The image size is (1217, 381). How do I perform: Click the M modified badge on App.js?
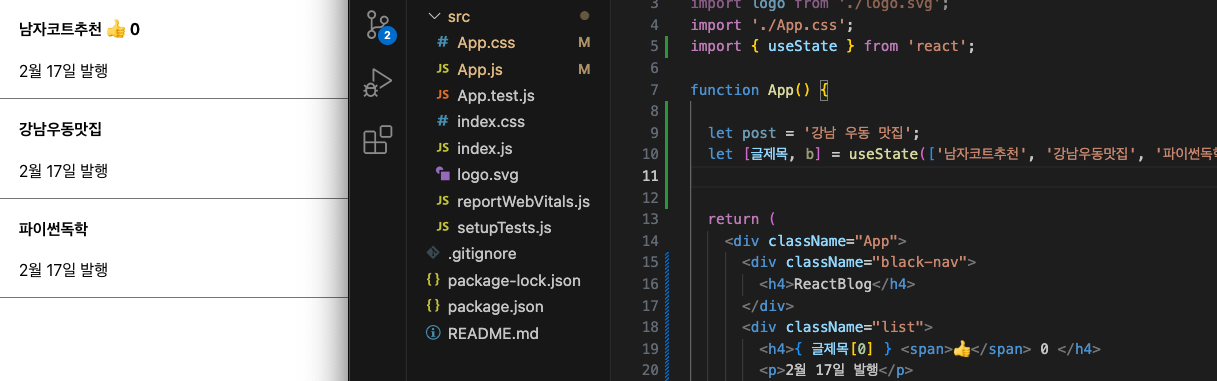[x=584, y=69]
